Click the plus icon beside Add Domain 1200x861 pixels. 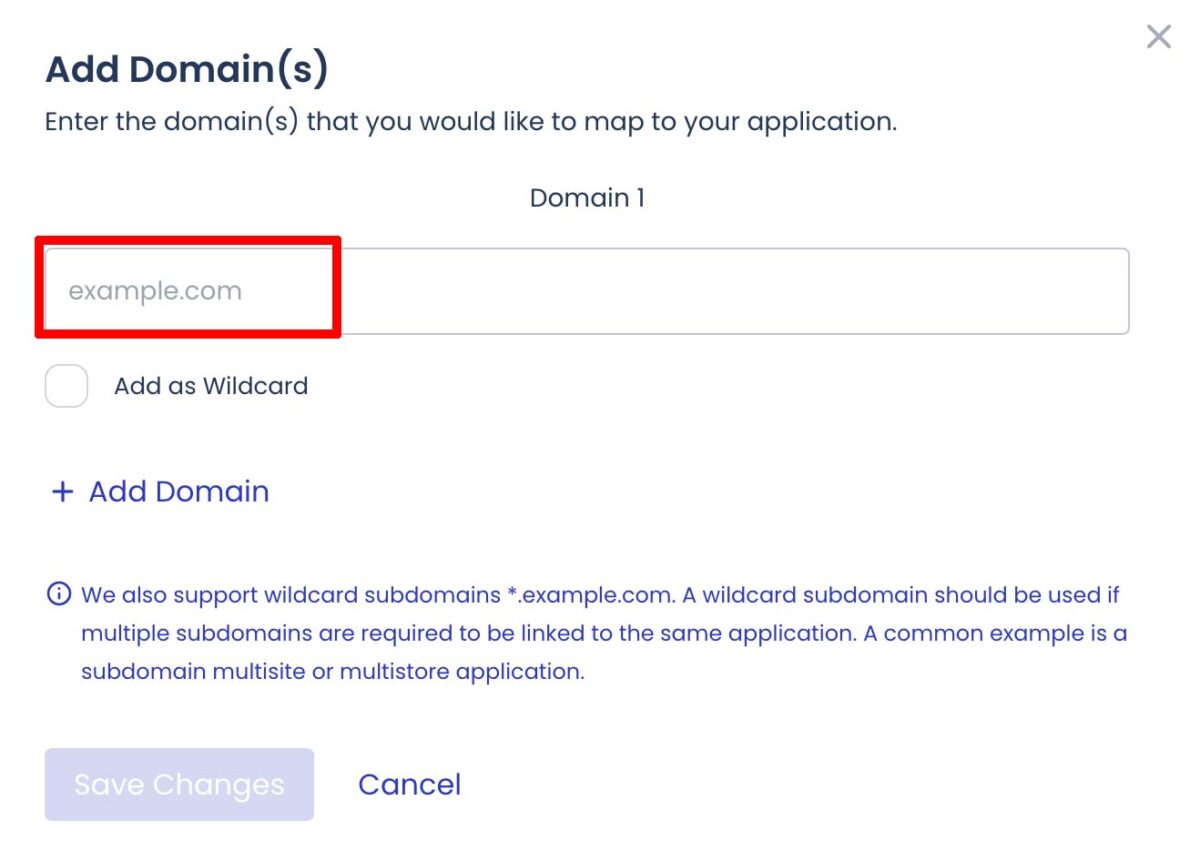(62, 492)
